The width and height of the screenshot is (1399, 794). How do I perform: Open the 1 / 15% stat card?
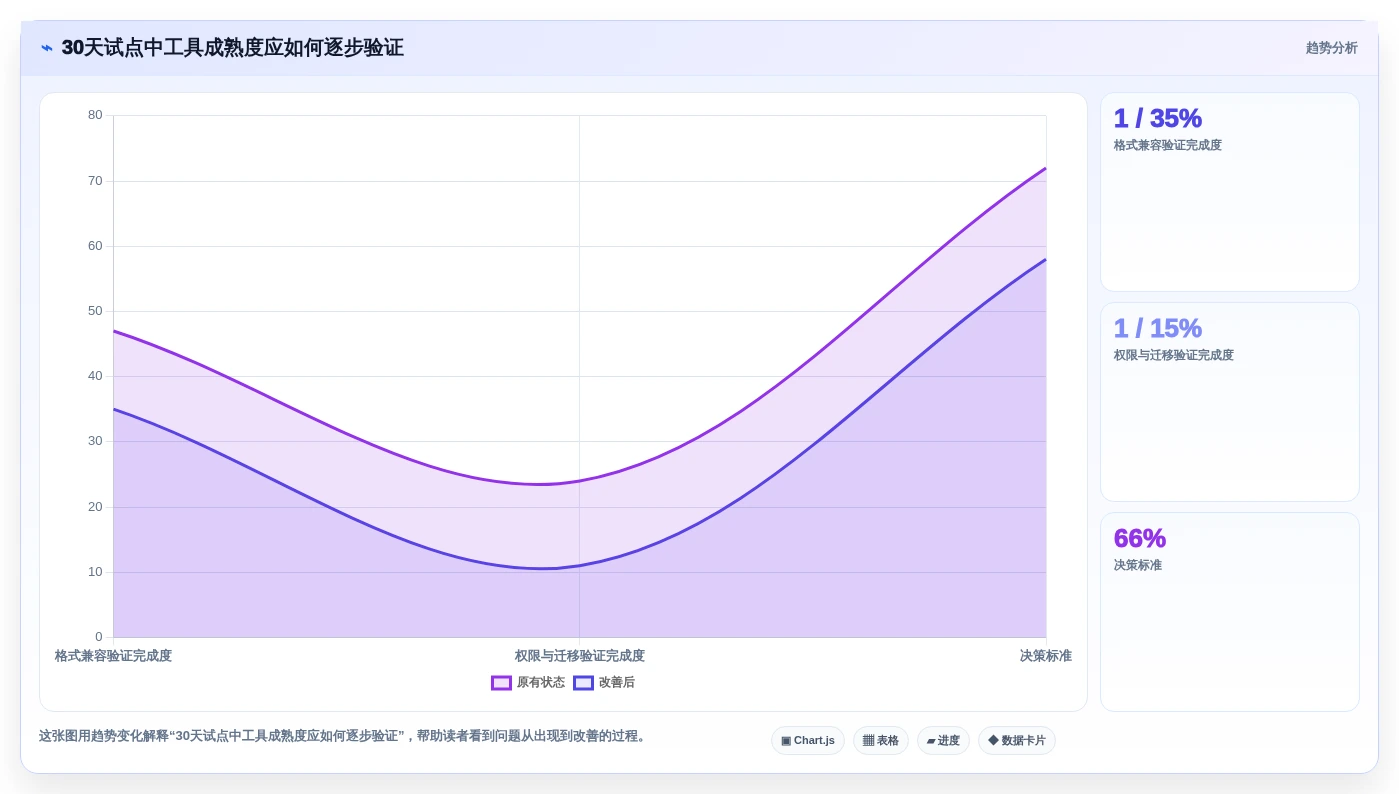[1230, 402]
